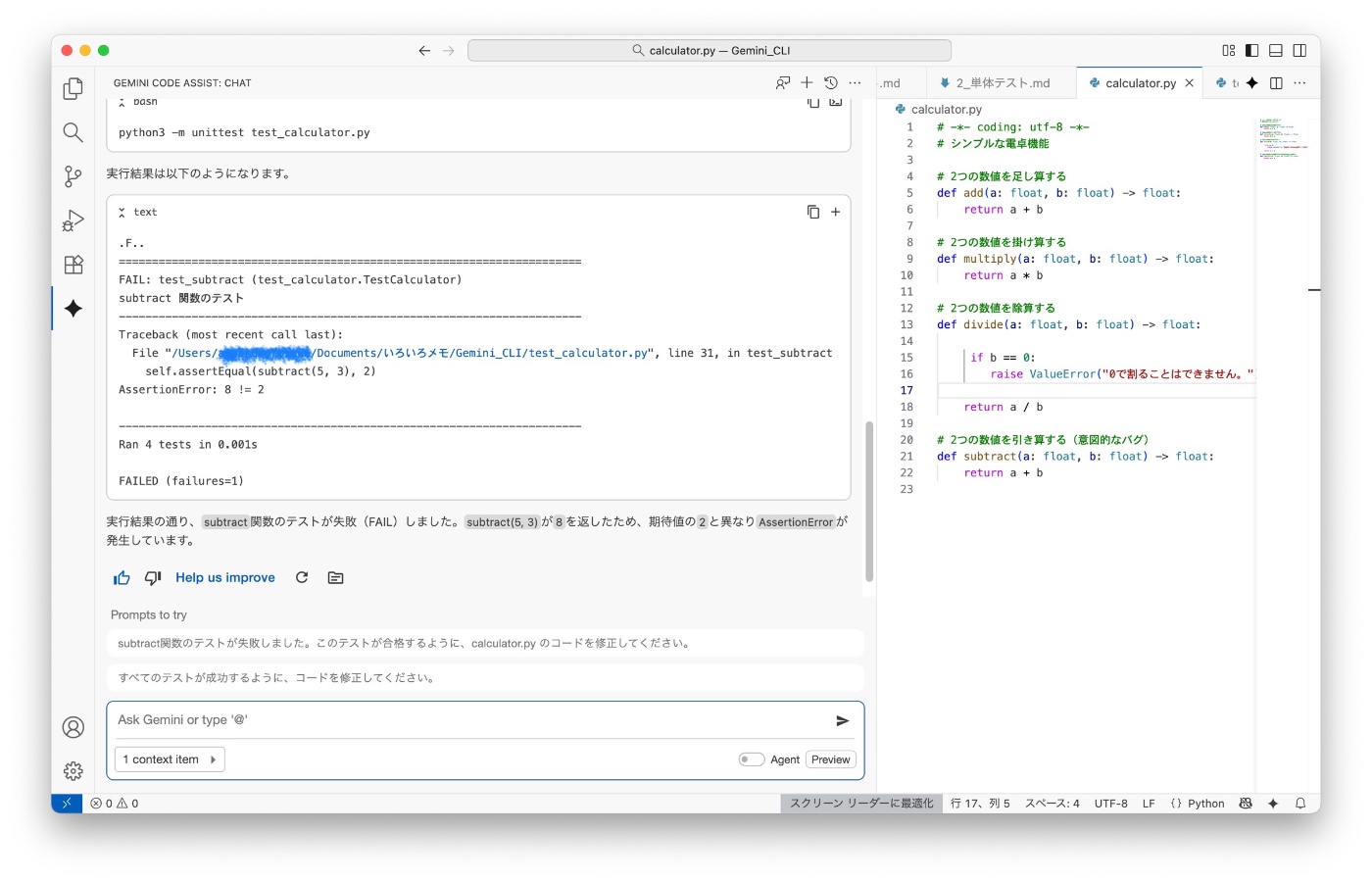Choose prompt about fixing subtract関数 test
1372x881 pixels.
485,644
